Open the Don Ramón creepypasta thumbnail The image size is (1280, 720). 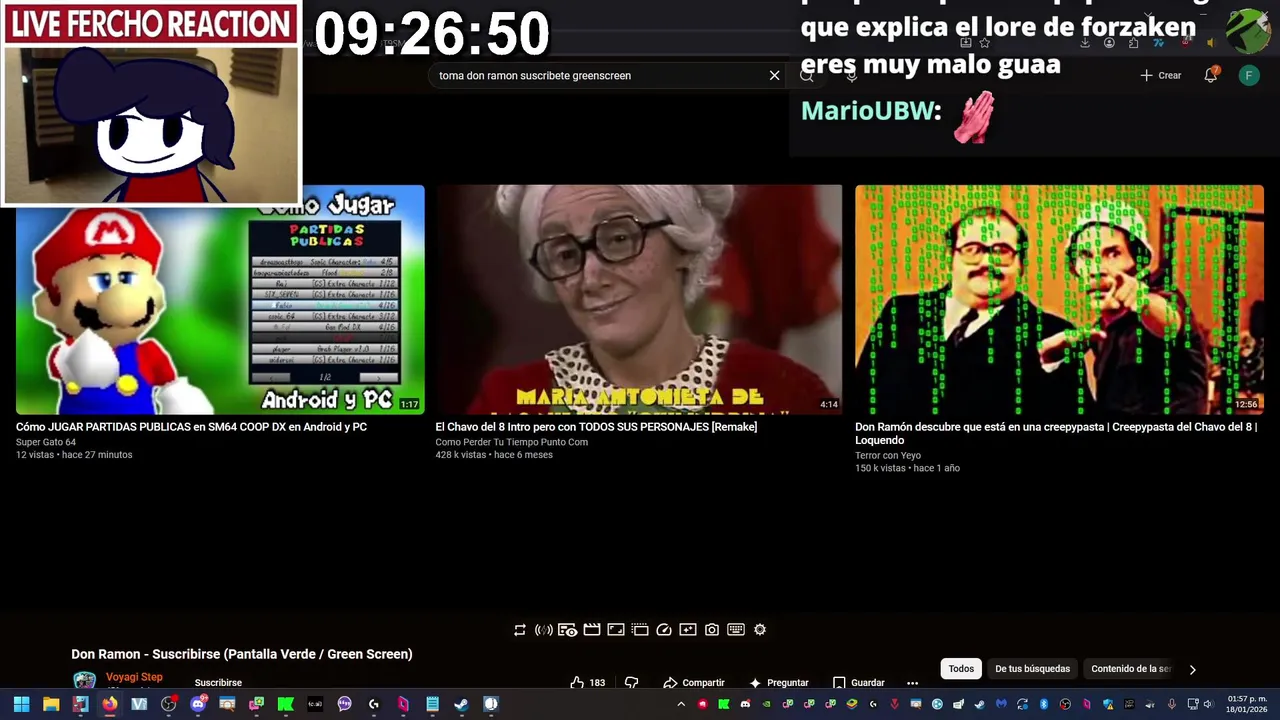(x=1059, y=299)
